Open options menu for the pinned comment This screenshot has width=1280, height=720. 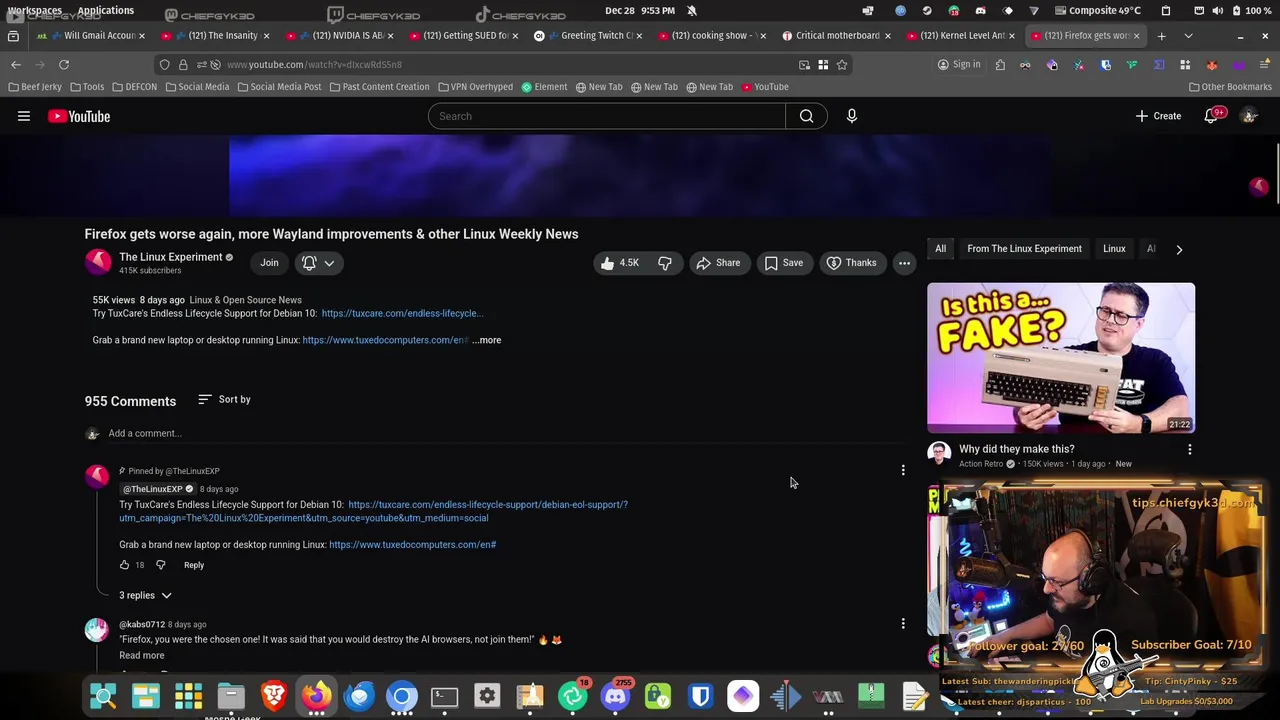(903, 470)
